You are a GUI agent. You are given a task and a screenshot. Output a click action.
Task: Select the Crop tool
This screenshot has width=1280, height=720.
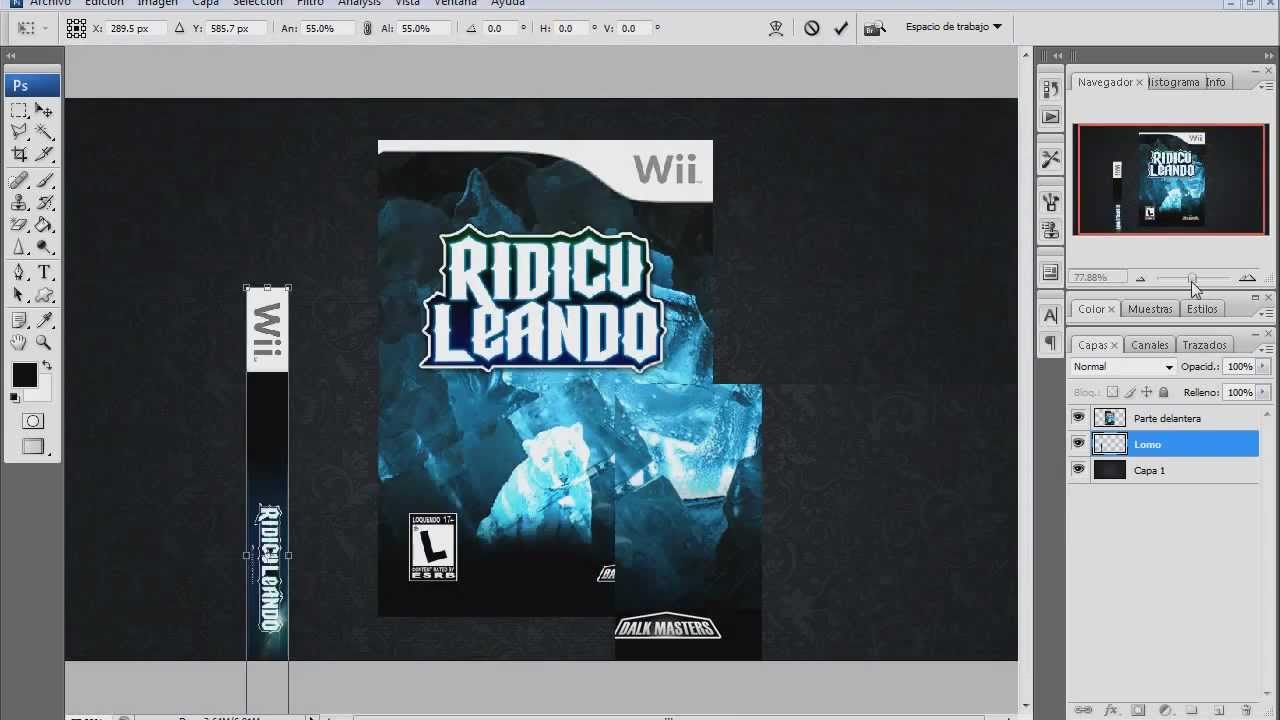click(x=19, y=154)
